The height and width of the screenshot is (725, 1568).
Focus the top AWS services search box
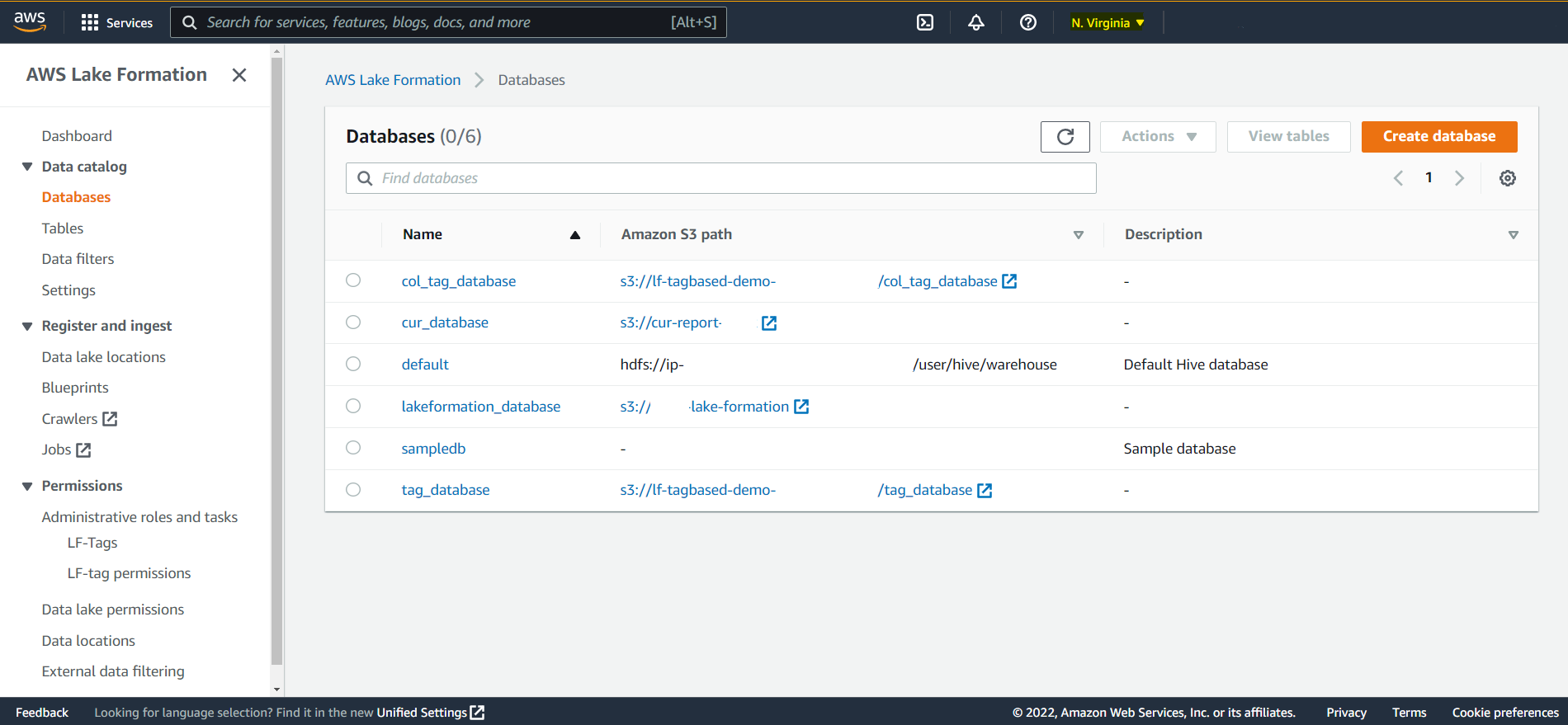448,22
